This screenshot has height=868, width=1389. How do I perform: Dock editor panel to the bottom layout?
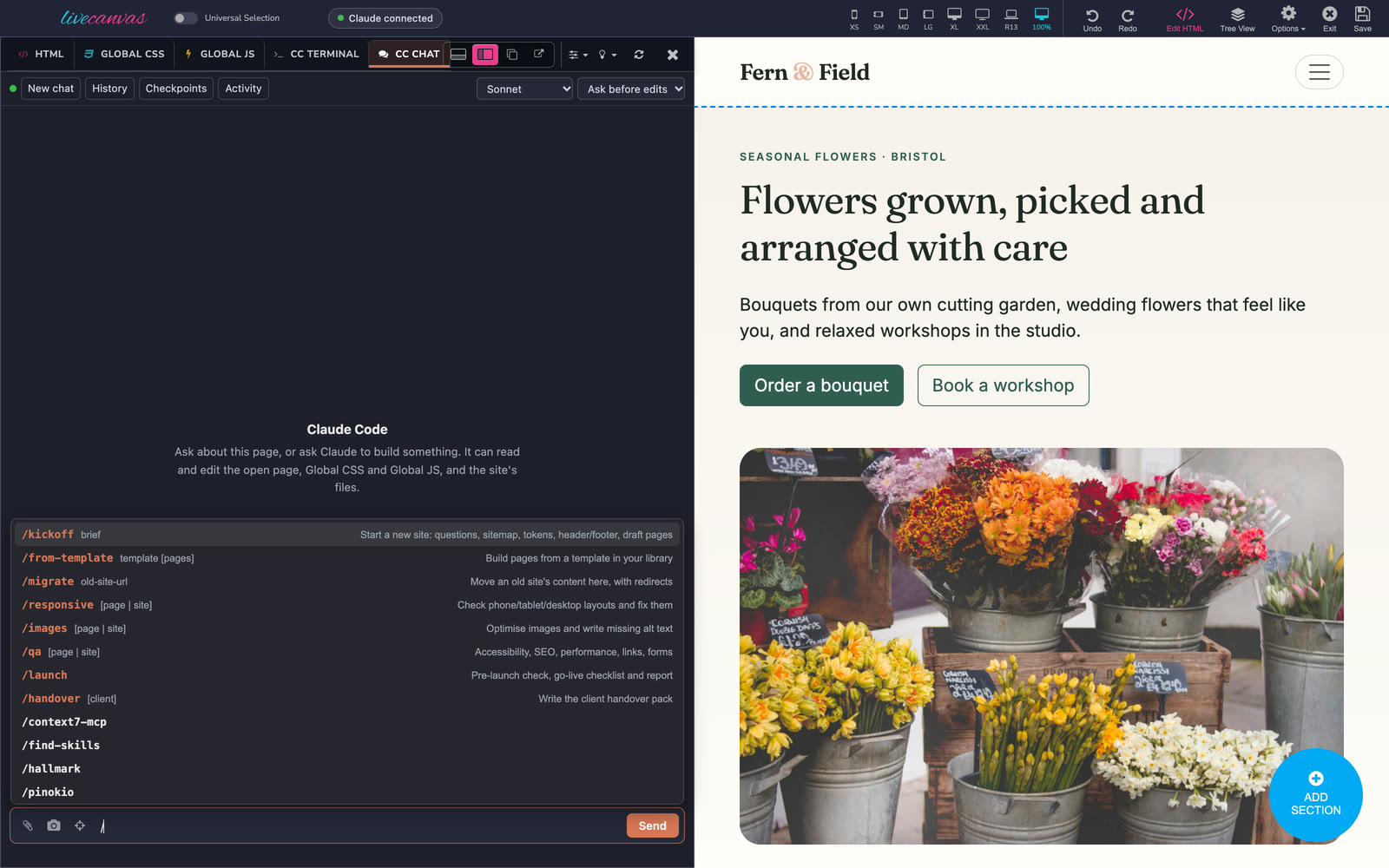pos(458,54)
